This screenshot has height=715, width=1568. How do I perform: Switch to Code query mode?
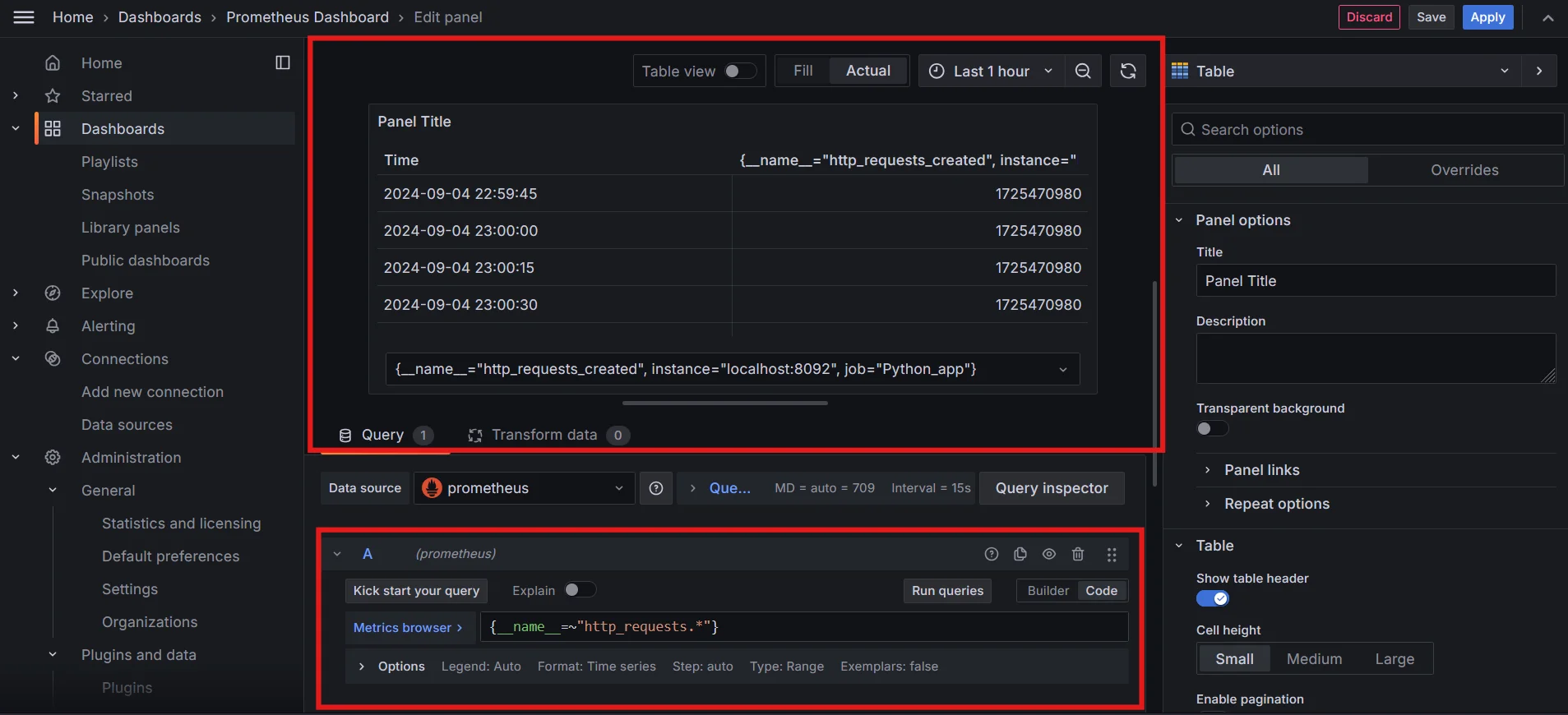coord(1102,591)
